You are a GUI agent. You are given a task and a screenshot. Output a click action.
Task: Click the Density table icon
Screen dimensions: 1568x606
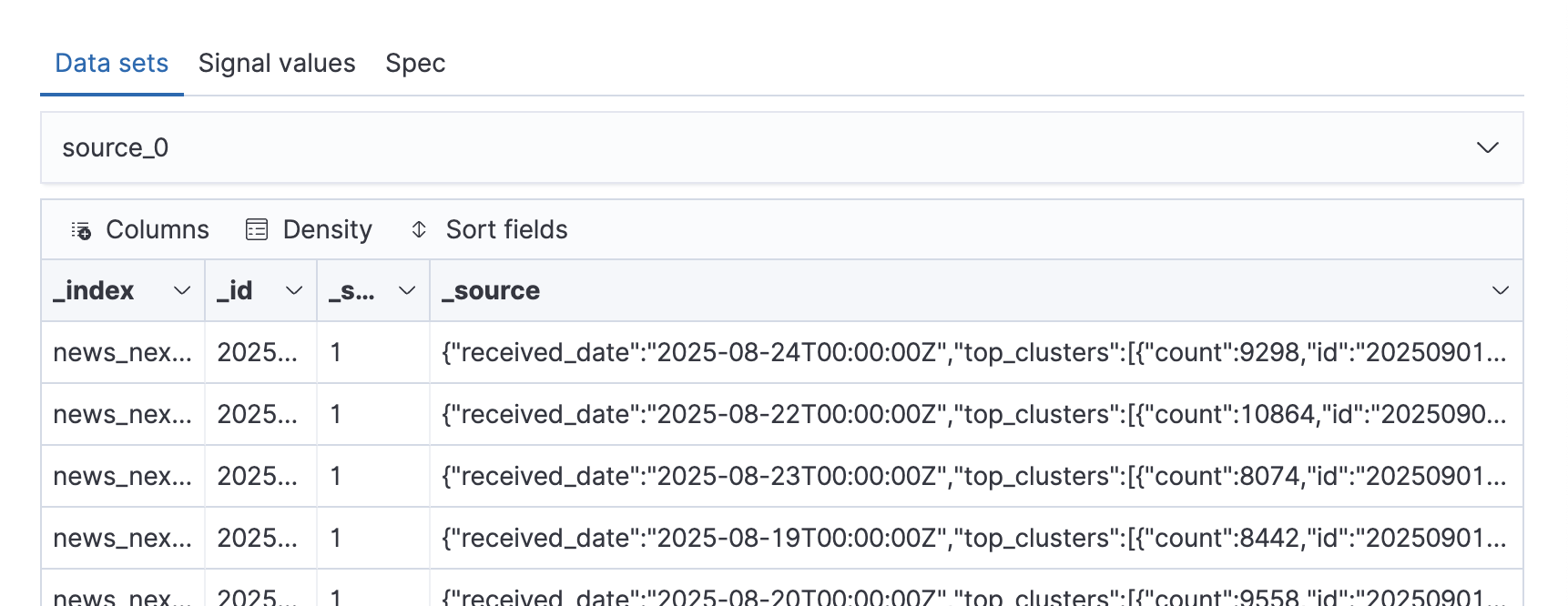pos(257,230)
